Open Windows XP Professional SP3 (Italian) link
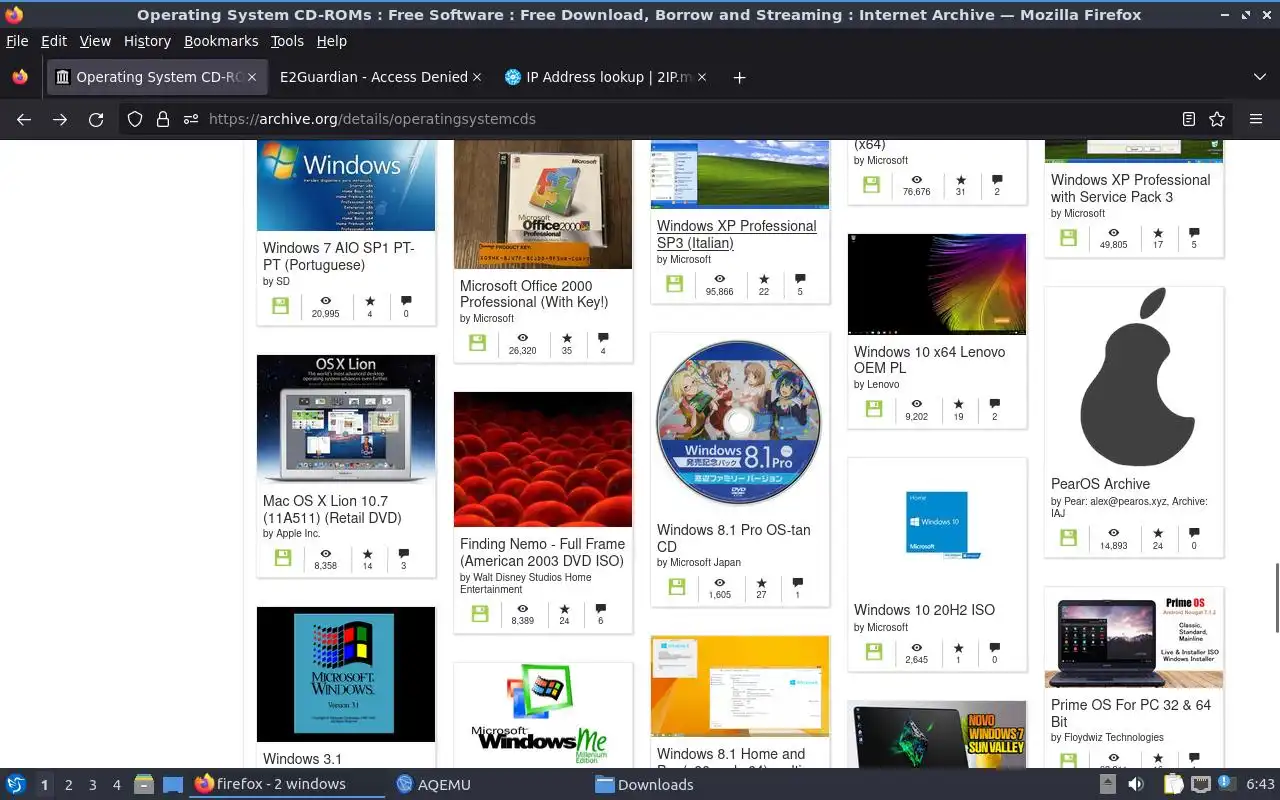1280x800 pixels. 737,234
